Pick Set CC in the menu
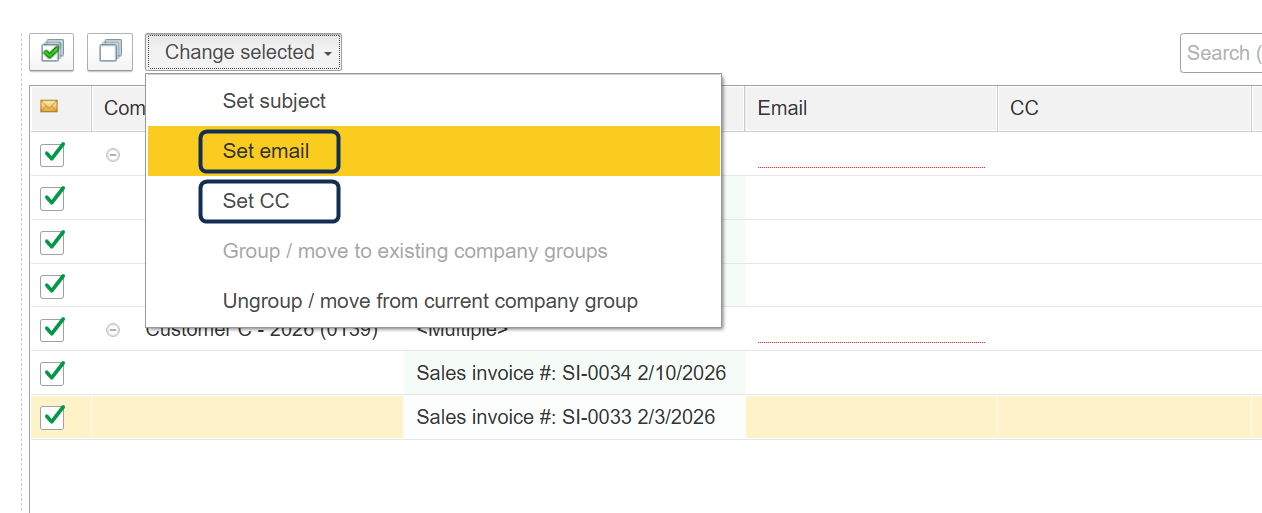Viewport: 1262px width, 513px height. coord(257,201)
